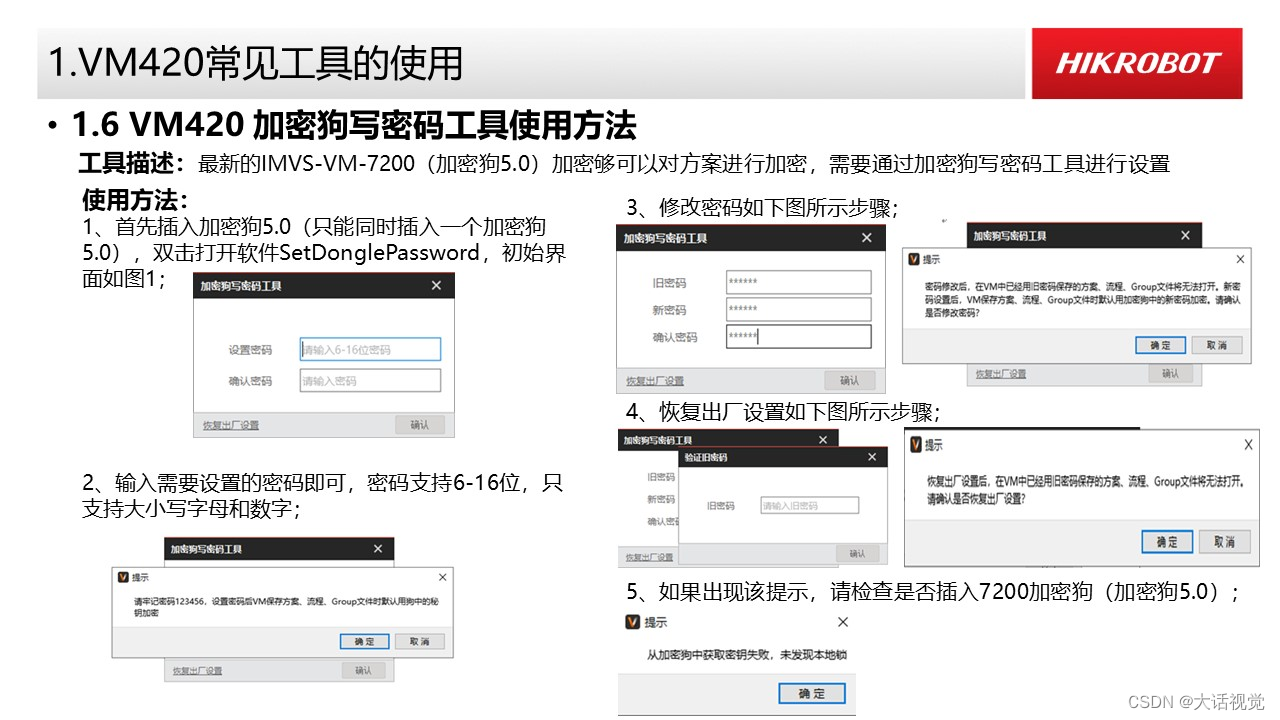Image resolution: width=1280 pixels, height=720 pixels.
Task: Click the 旧密码 input in 验证旧密码 dialog
Action: (x=812, y=505)
